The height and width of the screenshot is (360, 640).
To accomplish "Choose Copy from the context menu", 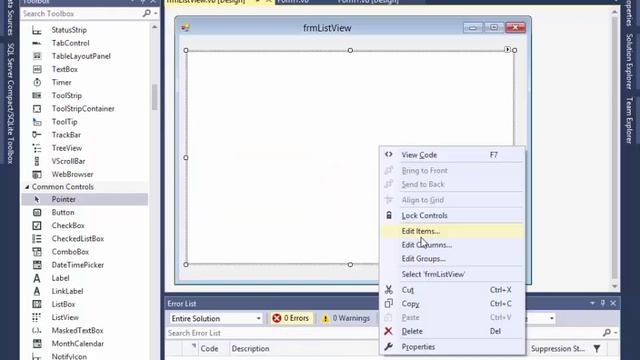I will (453, 304).
